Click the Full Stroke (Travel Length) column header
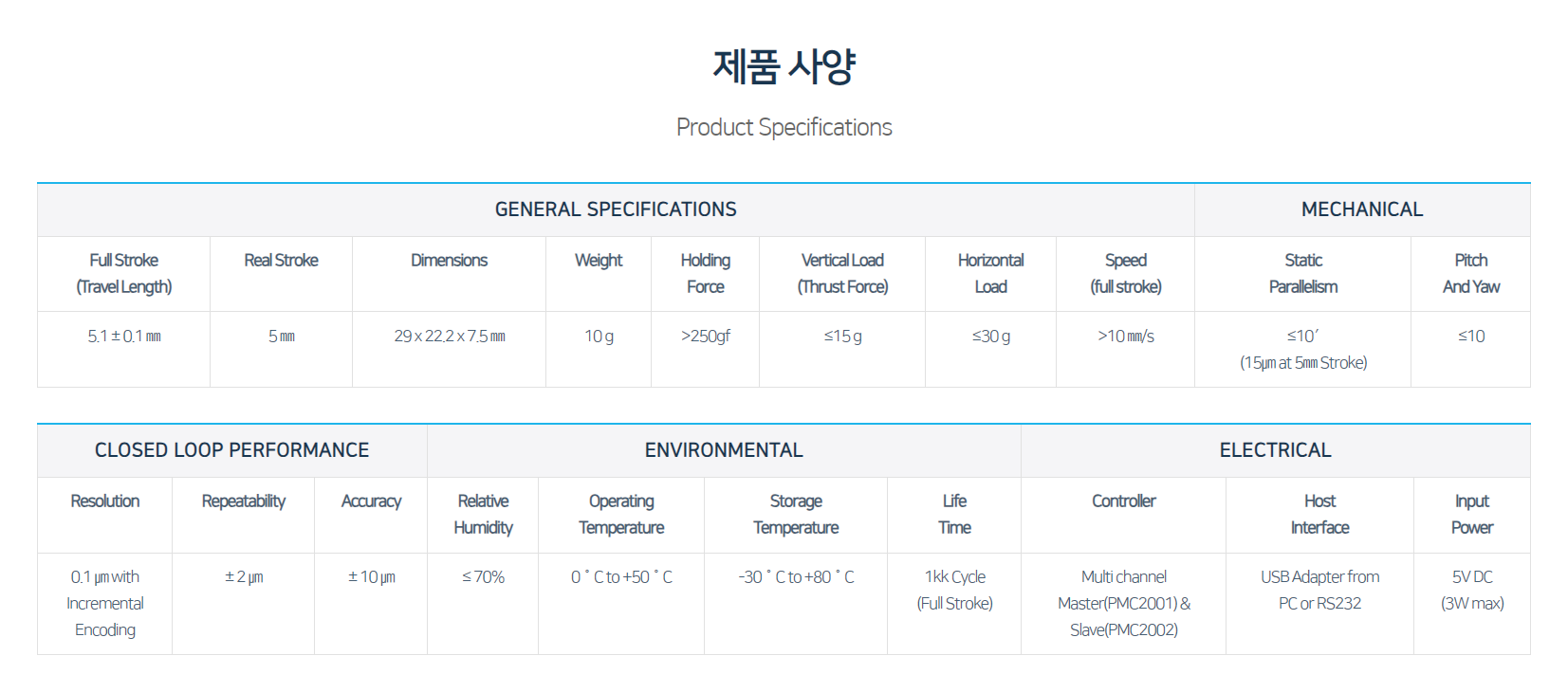This screenshot has width=1568, height=674. point(124,273)
